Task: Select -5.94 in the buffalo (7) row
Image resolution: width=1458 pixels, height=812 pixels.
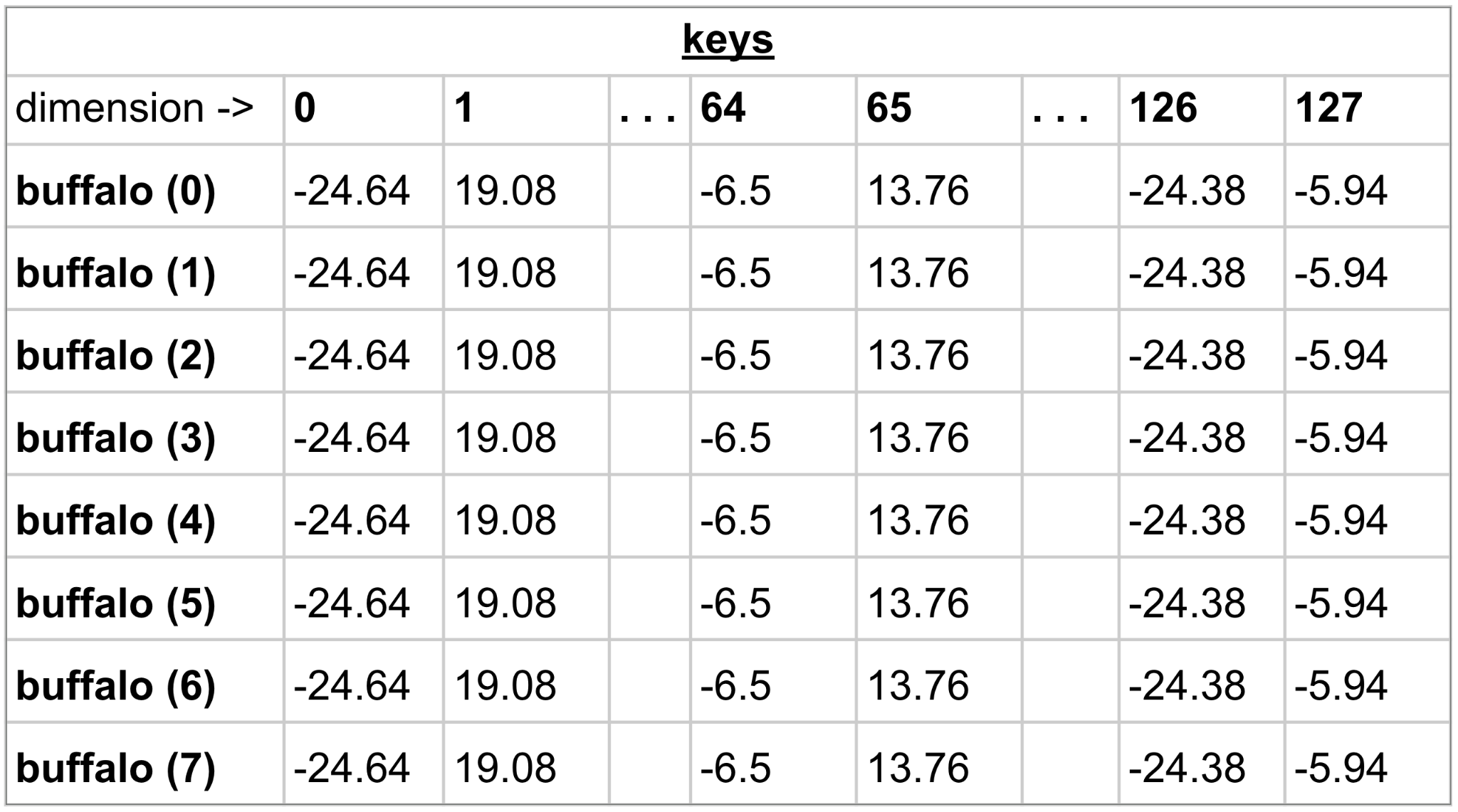Action: click(1341, 769)
